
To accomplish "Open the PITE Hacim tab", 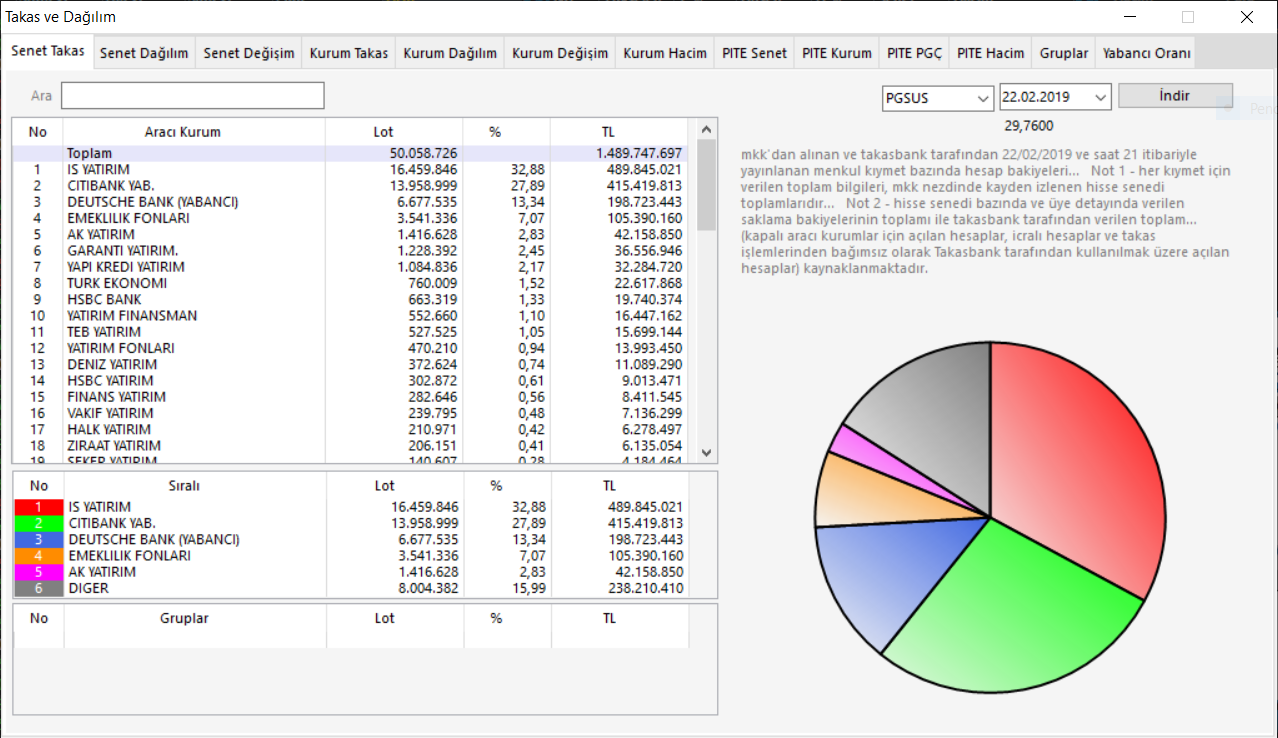I will (x=991, y=53).
